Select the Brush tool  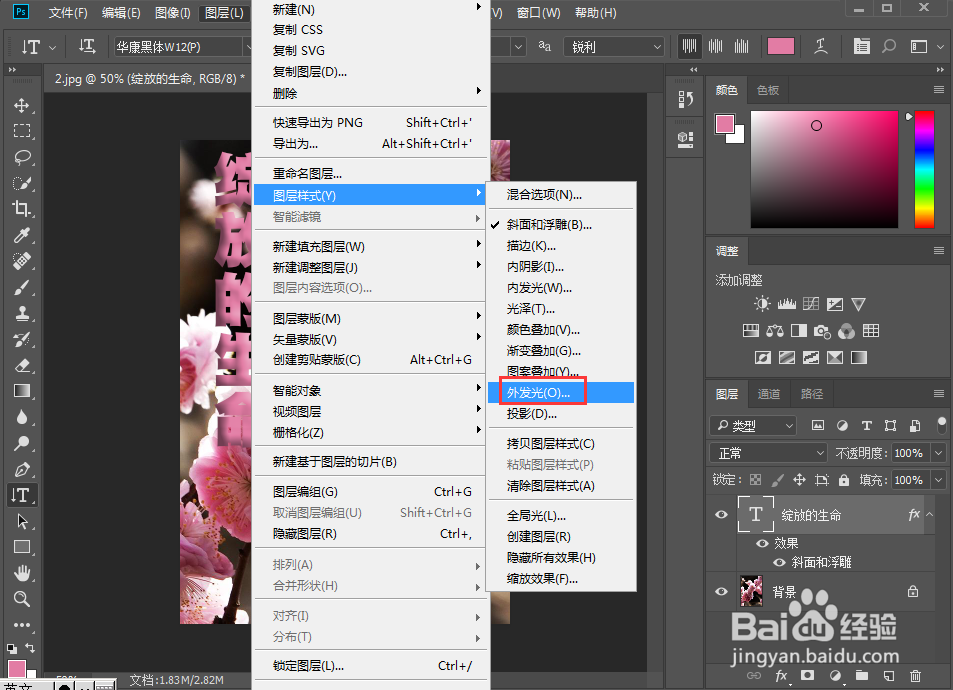pos(22,288)
